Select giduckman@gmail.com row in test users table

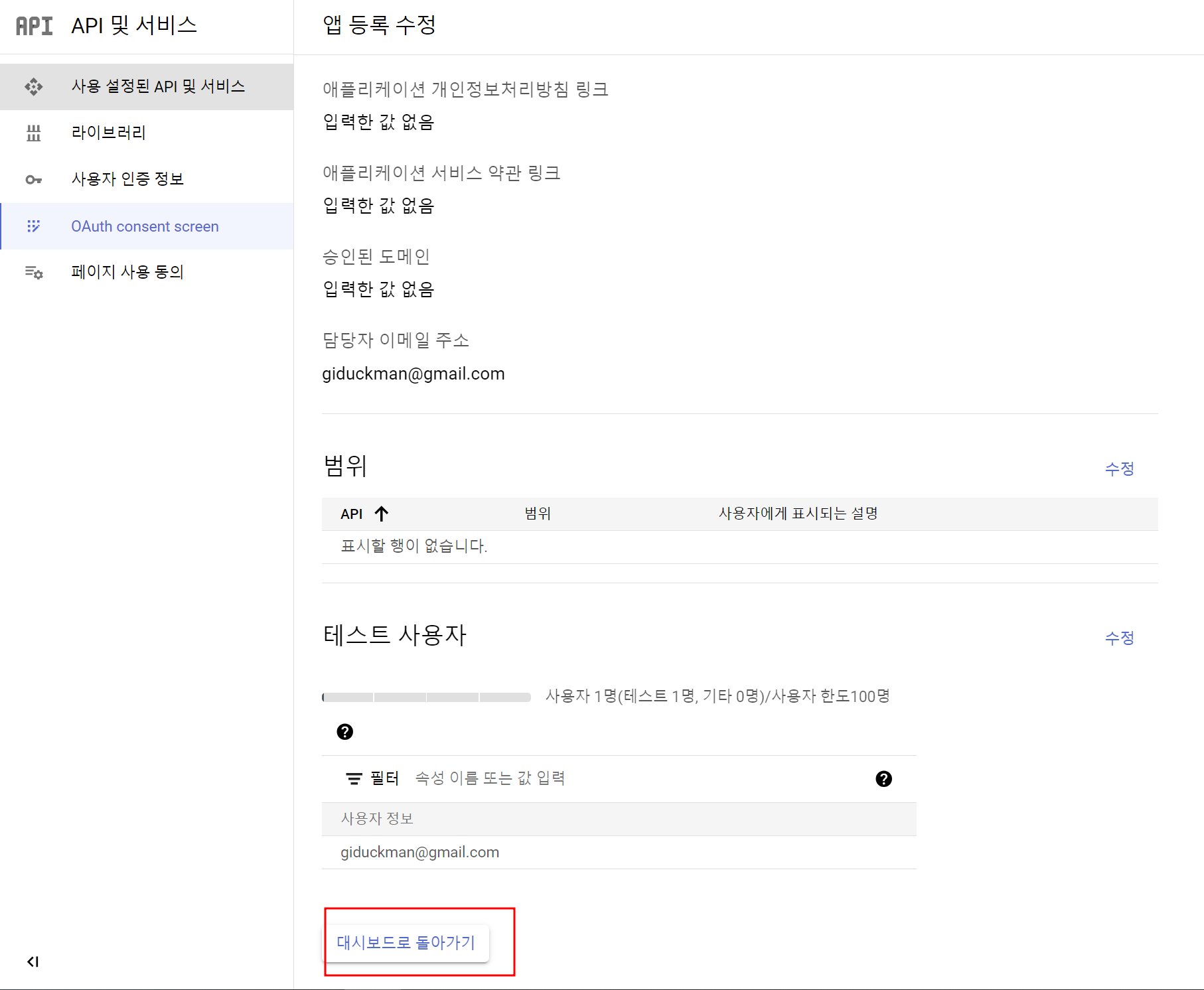pyautogui.click(x=619, y=853)
